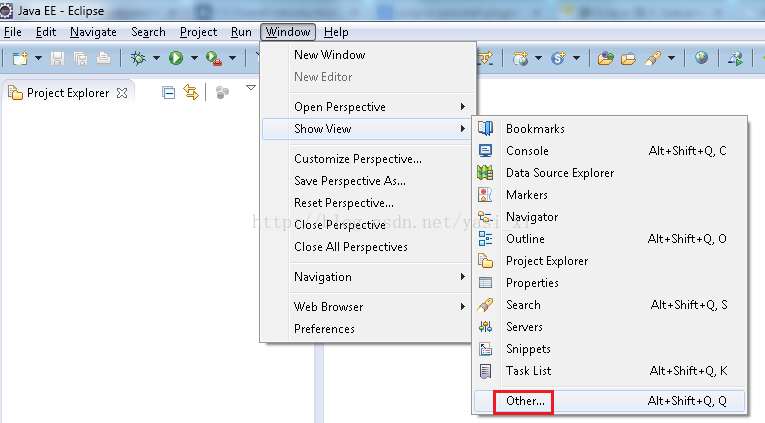Image resolution: width=765 pixels, height=423 pixels.
Task: Choose New Window from the Window menu
Action: tap(368, 55)
